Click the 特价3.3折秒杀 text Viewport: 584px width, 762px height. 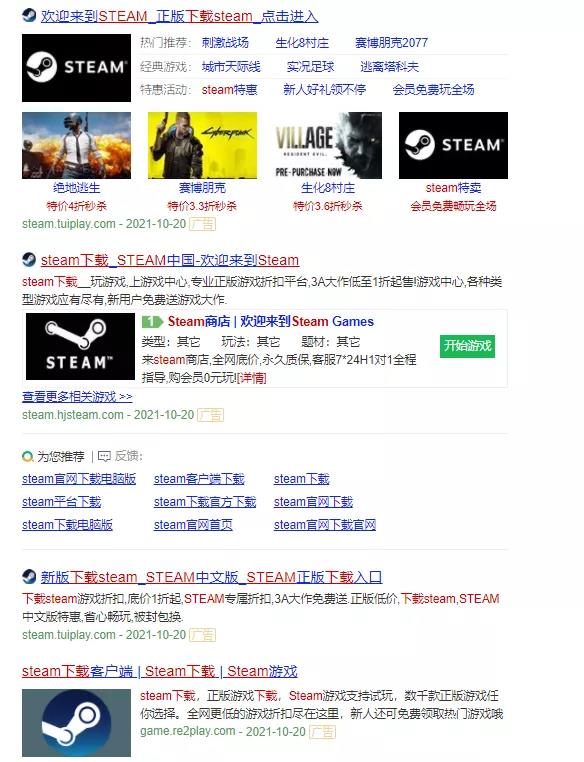click(x=202, y=206)
